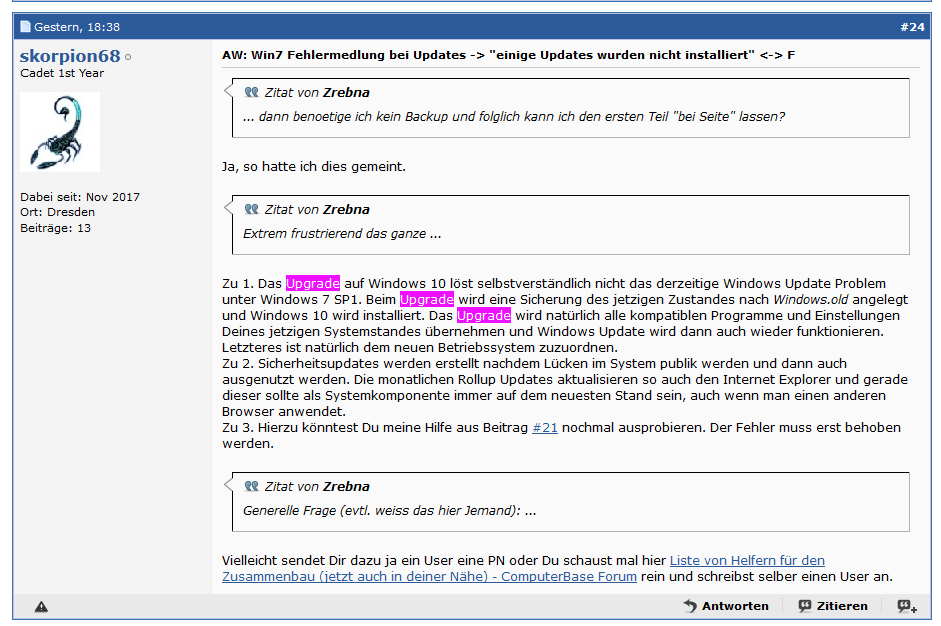Click the quoted text '... dann benoetige ich kein Backup'
941x626 pixels.
[514, 116]
